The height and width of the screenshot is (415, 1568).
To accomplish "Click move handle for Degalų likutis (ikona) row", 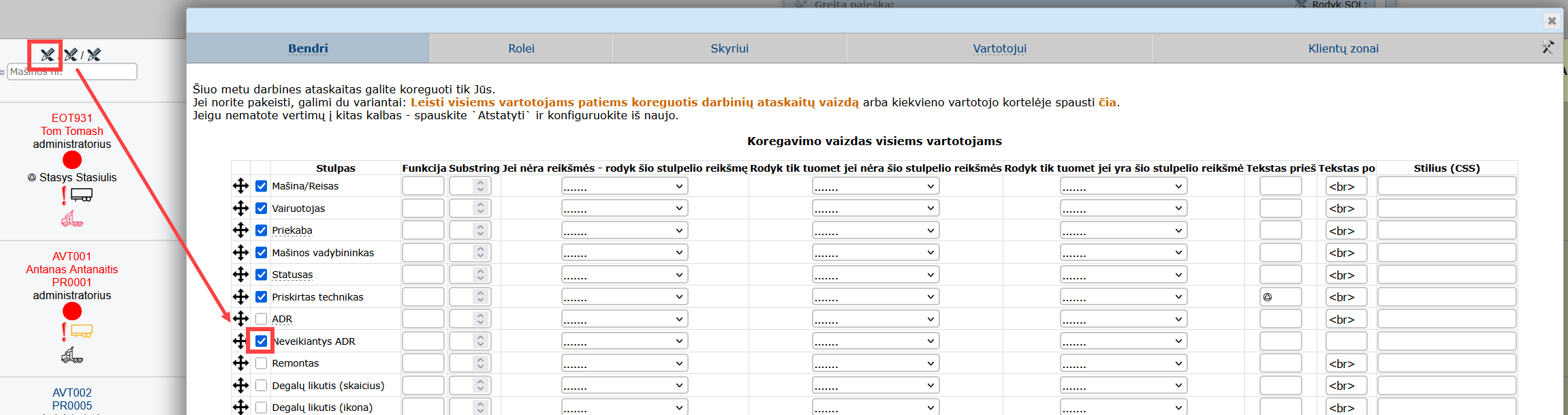I will tap(240, 407).
